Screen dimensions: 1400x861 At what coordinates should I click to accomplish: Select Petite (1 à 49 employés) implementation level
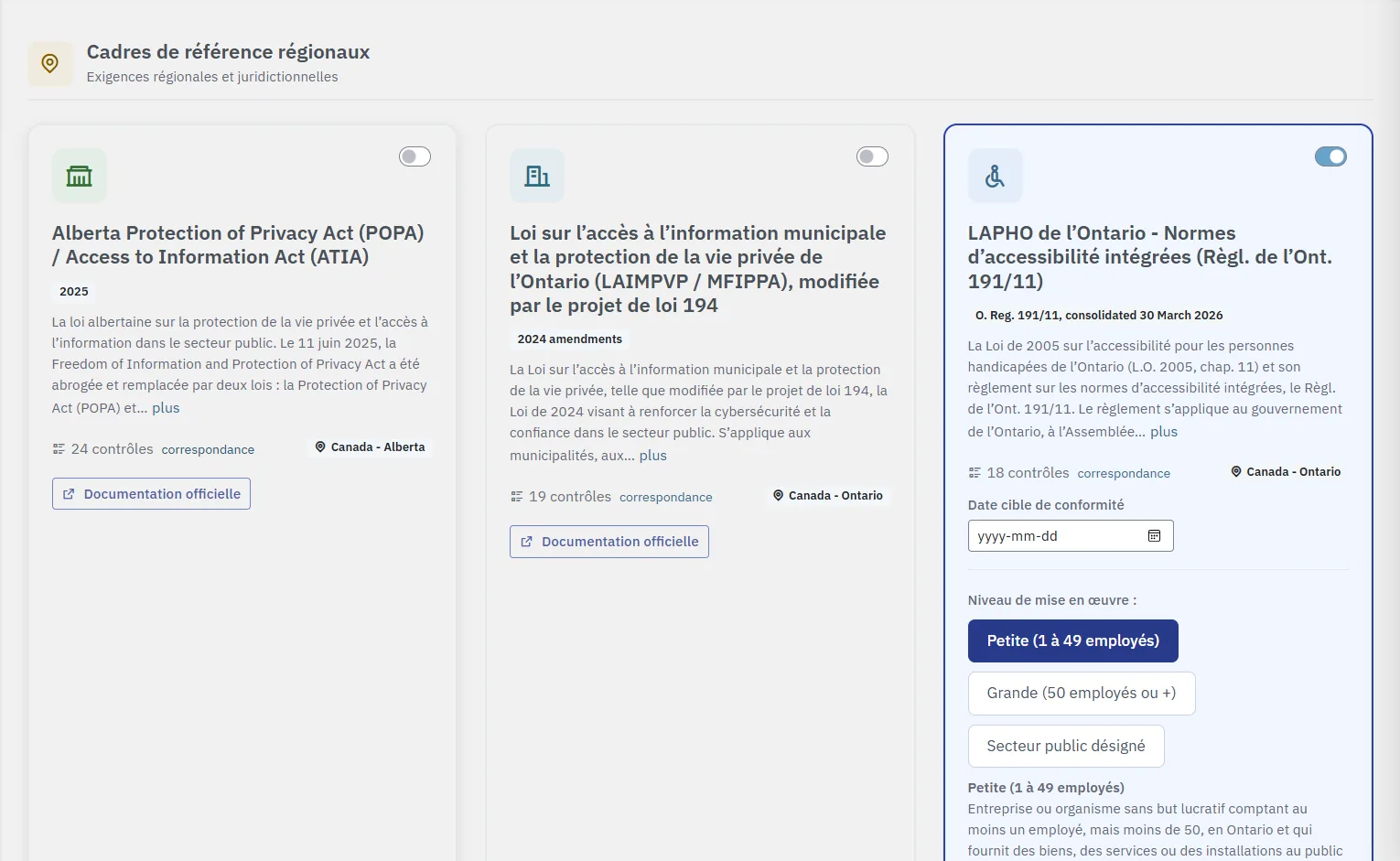pyautogui.click(x=1072, y=641)
